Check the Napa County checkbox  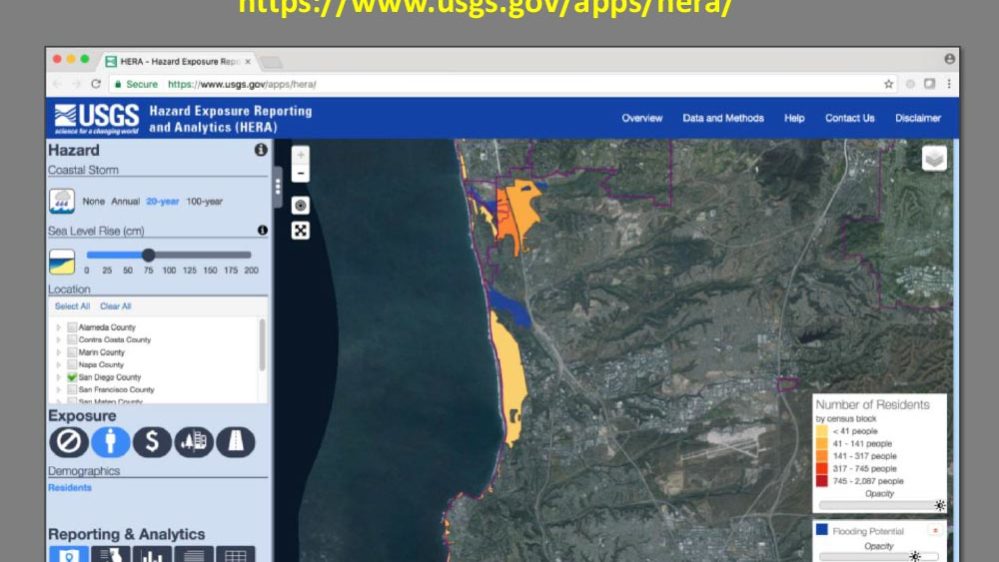[72, 364]
